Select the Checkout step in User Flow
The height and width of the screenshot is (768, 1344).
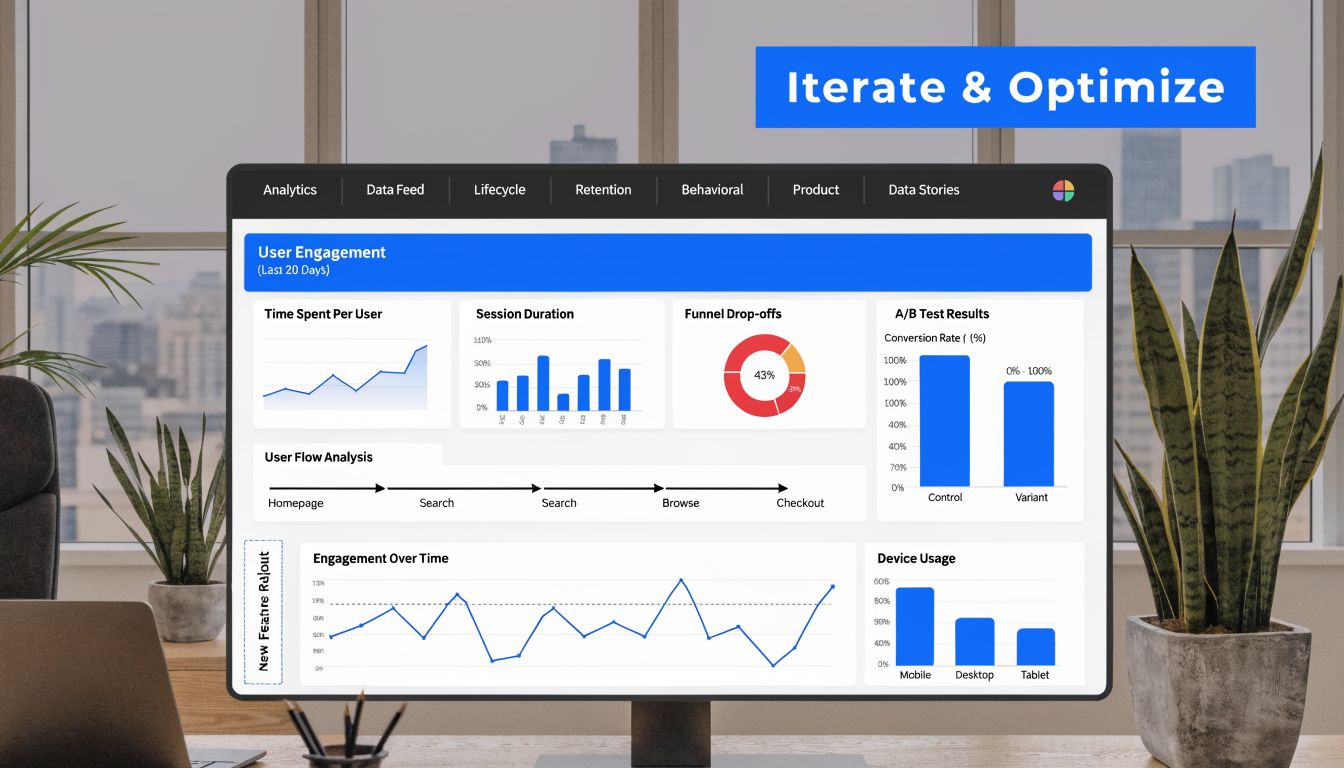(799, 503)
